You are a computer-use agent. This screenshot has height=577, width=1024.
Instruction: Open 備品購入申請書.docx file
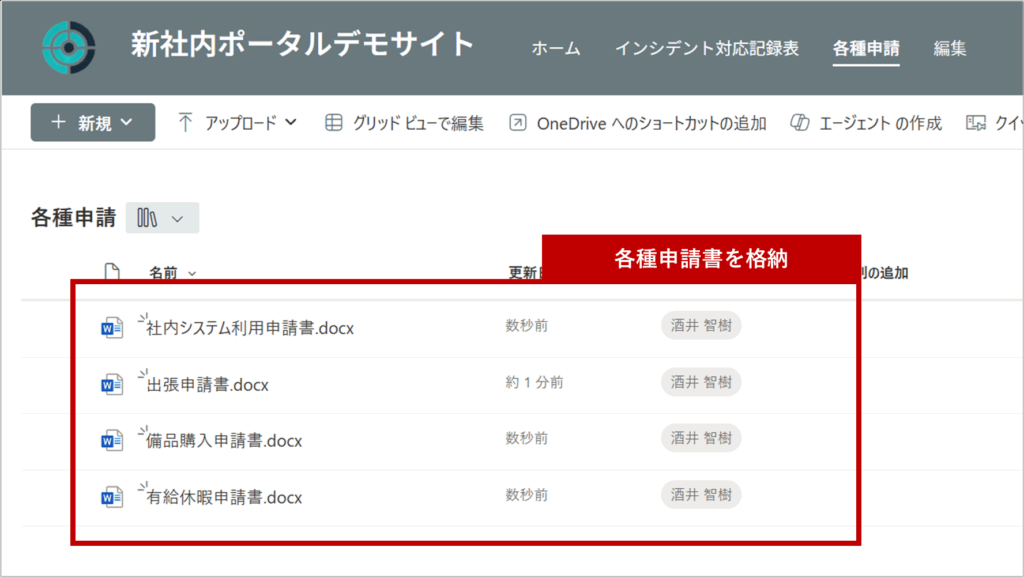point(224,441)
